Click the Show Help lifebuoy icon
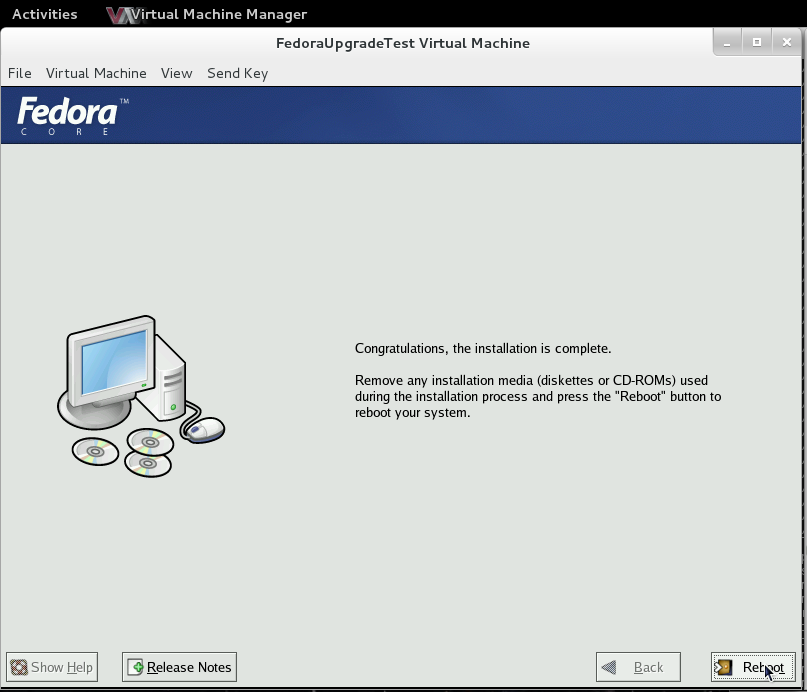This screenshot has height=692, width=807. 19,667
